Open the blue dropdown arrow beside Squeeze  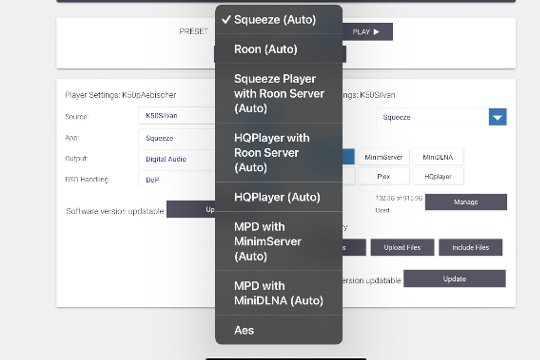[x=497, y=117]
